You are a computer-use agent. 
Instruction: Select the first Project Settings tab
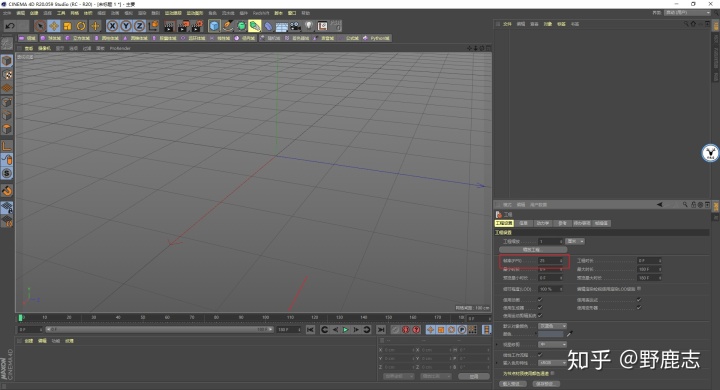point(504,223)
